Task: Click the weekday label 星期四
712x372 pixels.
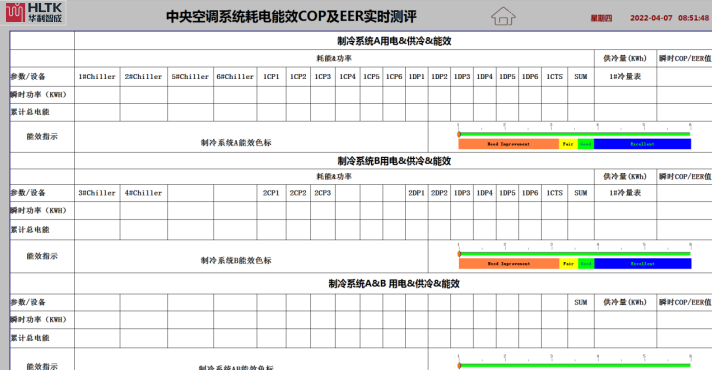Action: 601,18
